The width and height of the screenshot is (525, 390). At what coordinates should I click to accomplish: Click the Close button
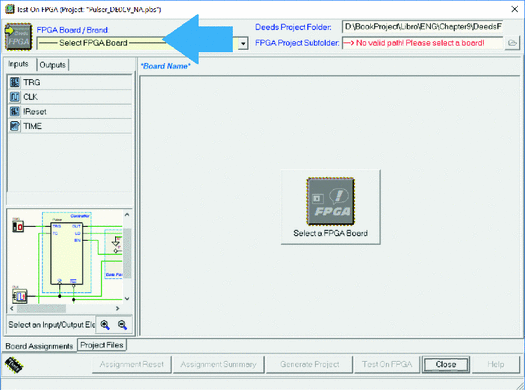tap(446, 364)
